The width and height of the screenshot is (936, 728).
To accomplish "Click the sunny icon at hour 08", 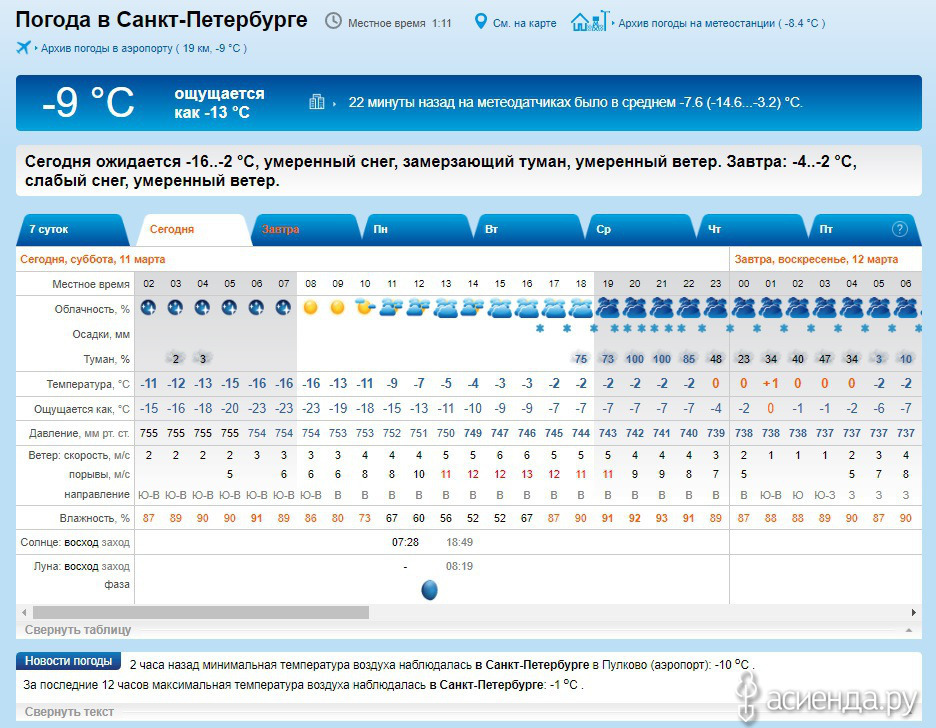I will point(310,307).
